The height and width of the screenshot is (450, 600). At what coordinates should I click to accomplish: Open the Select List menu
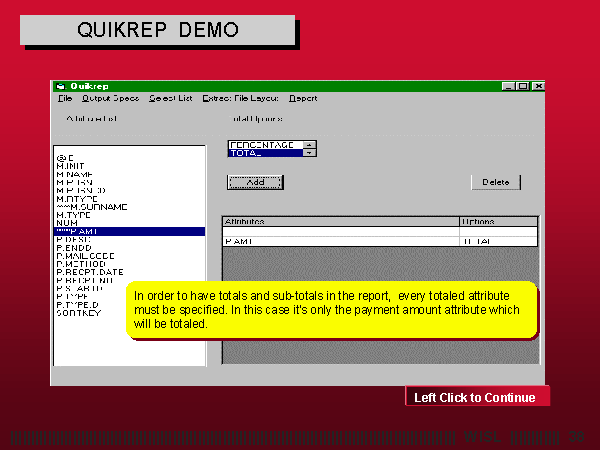point(170,98)
